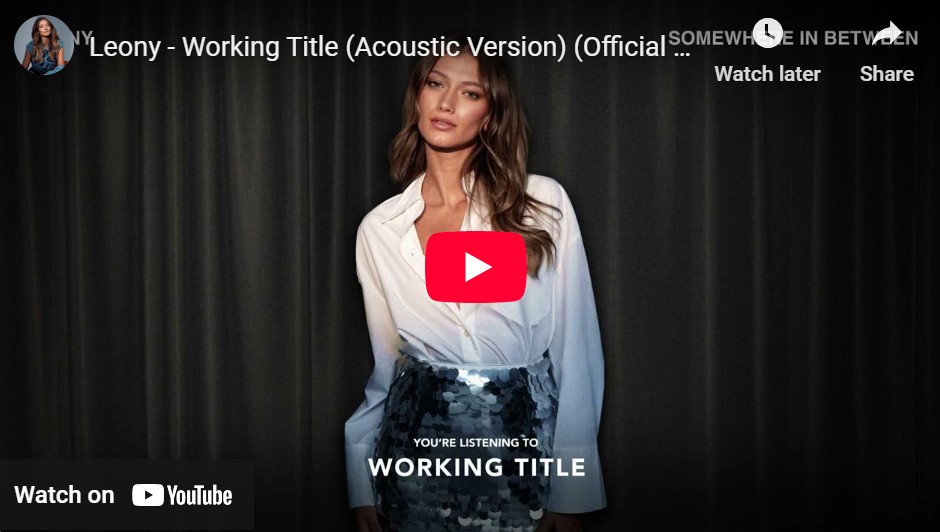Click the "SOMEWHERE IN BETWEEN" text at top
This screenshot has height=532, width=940.
[793, 38]
